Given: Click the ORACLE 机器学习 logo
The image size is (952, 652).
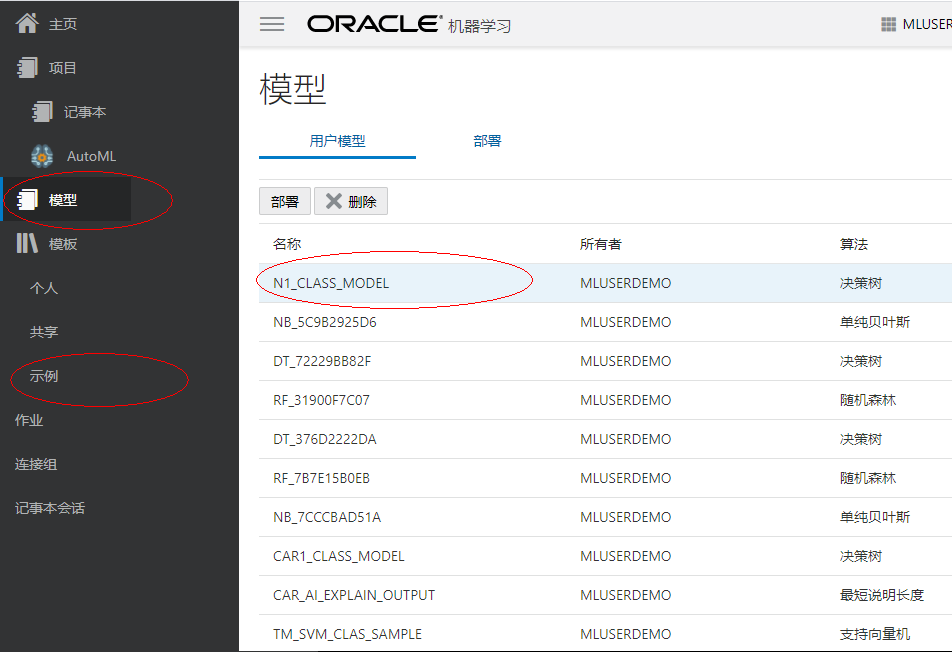Looking at the screenshot, I should click(409, 24).
